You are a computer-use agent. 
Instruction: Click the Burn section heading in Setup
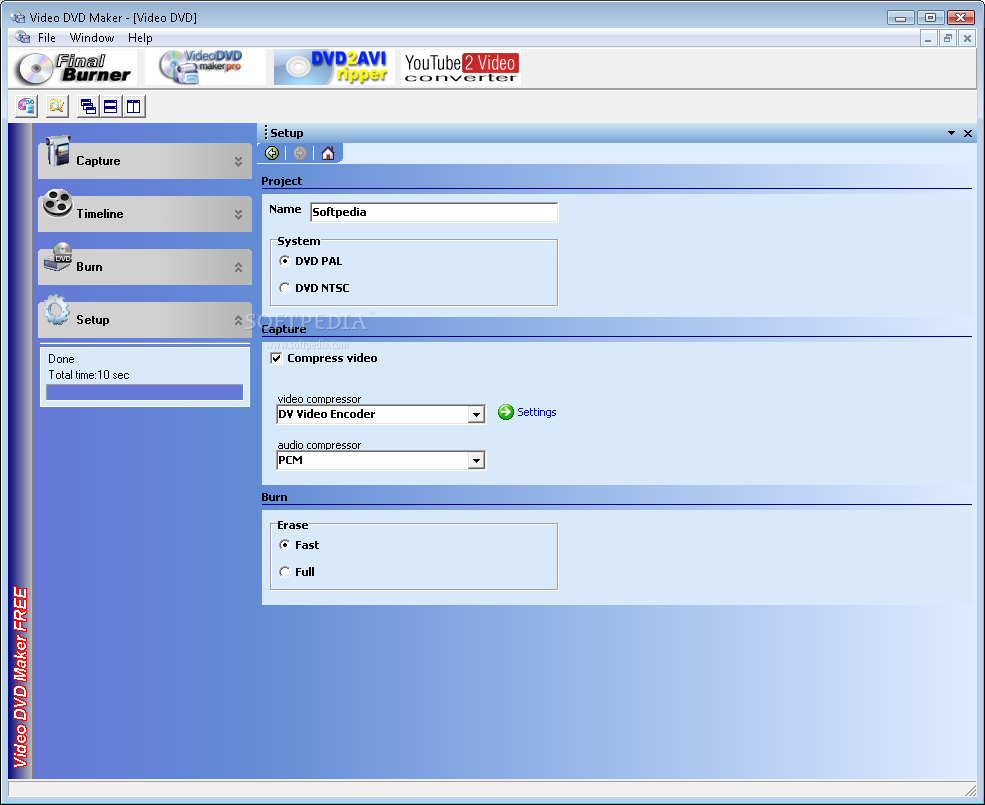(274, 497)
